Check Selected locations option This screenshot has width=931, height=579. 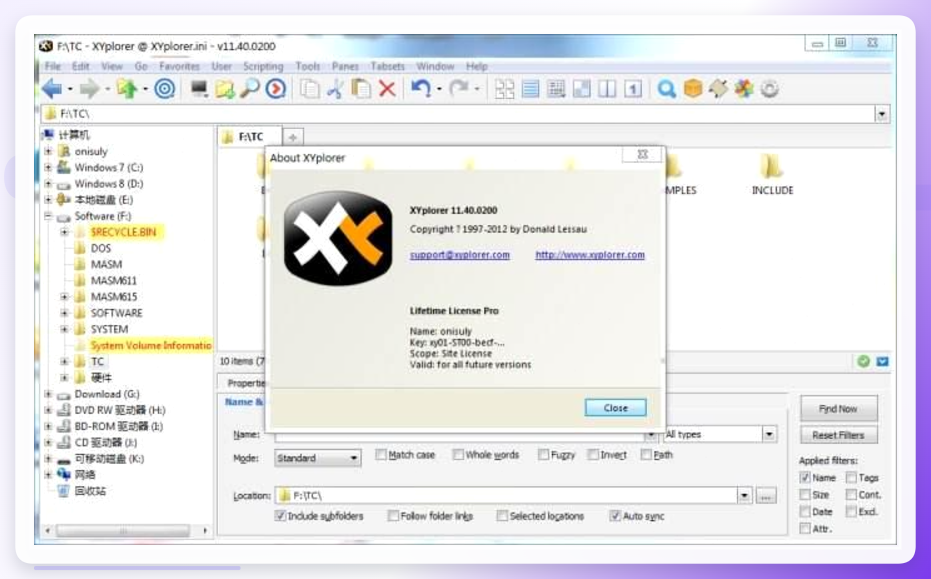(x=502, y=516)
